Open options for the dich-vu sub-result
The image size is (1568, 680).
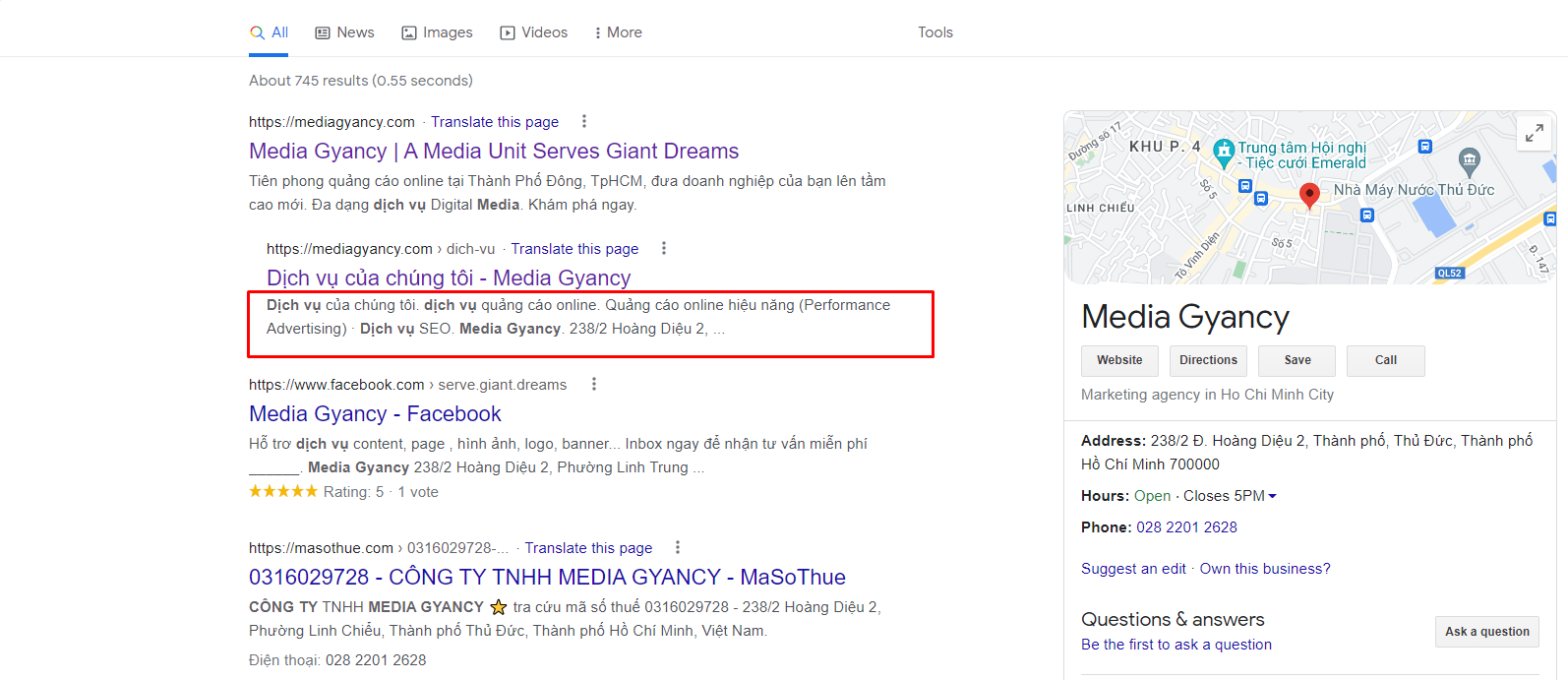tap(664, 248)
